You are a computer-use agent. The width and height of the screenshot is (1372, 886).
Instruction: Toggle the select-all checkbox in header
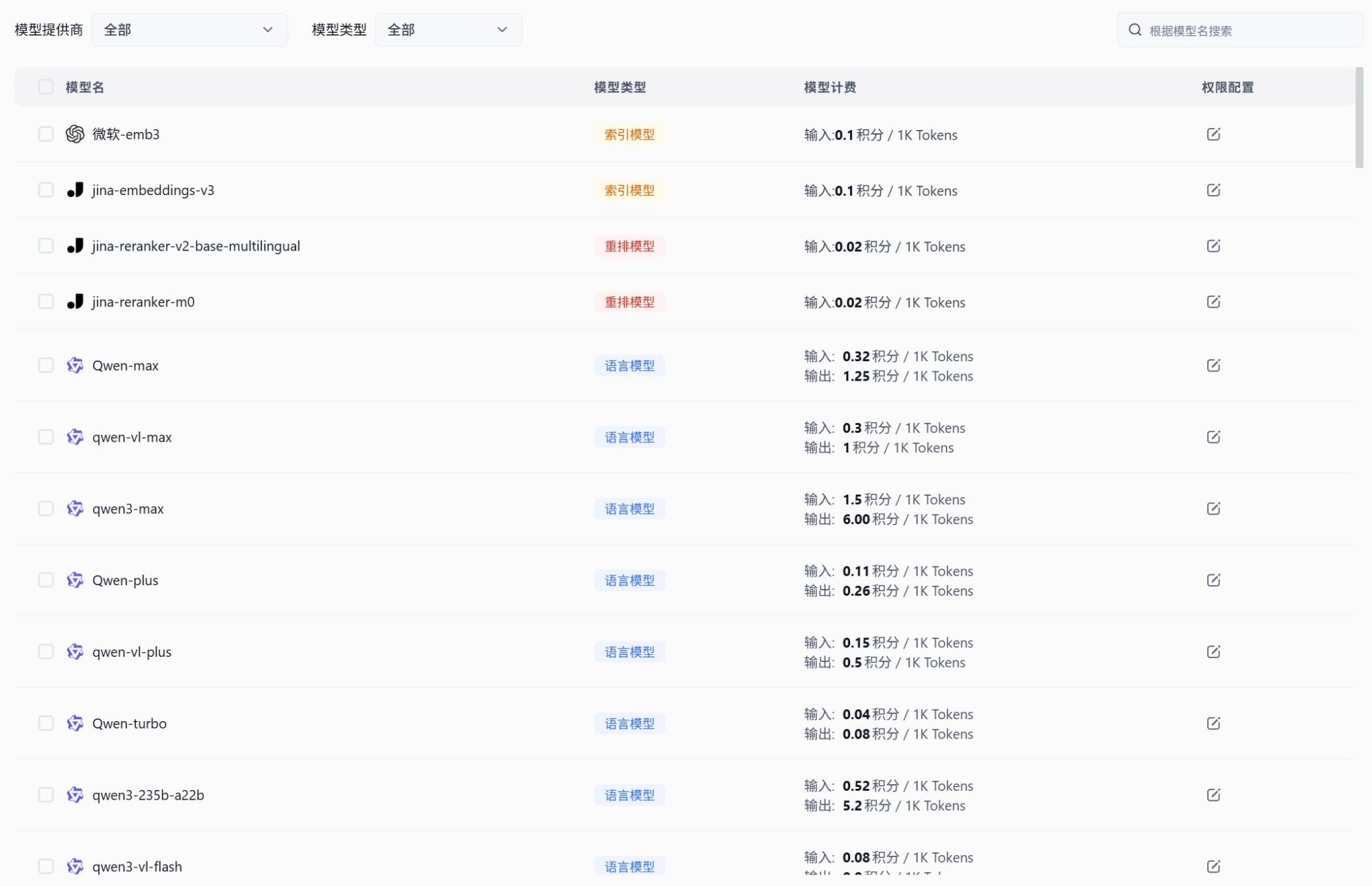click(46, 87)
